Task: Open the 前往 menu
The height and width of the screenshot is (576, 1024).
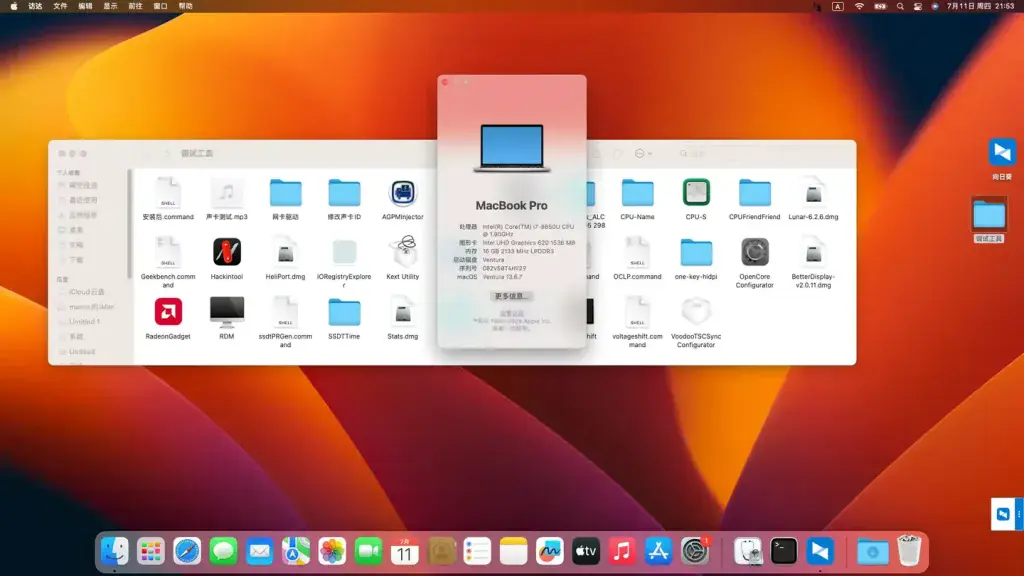Action: click(x=135, y=6)
